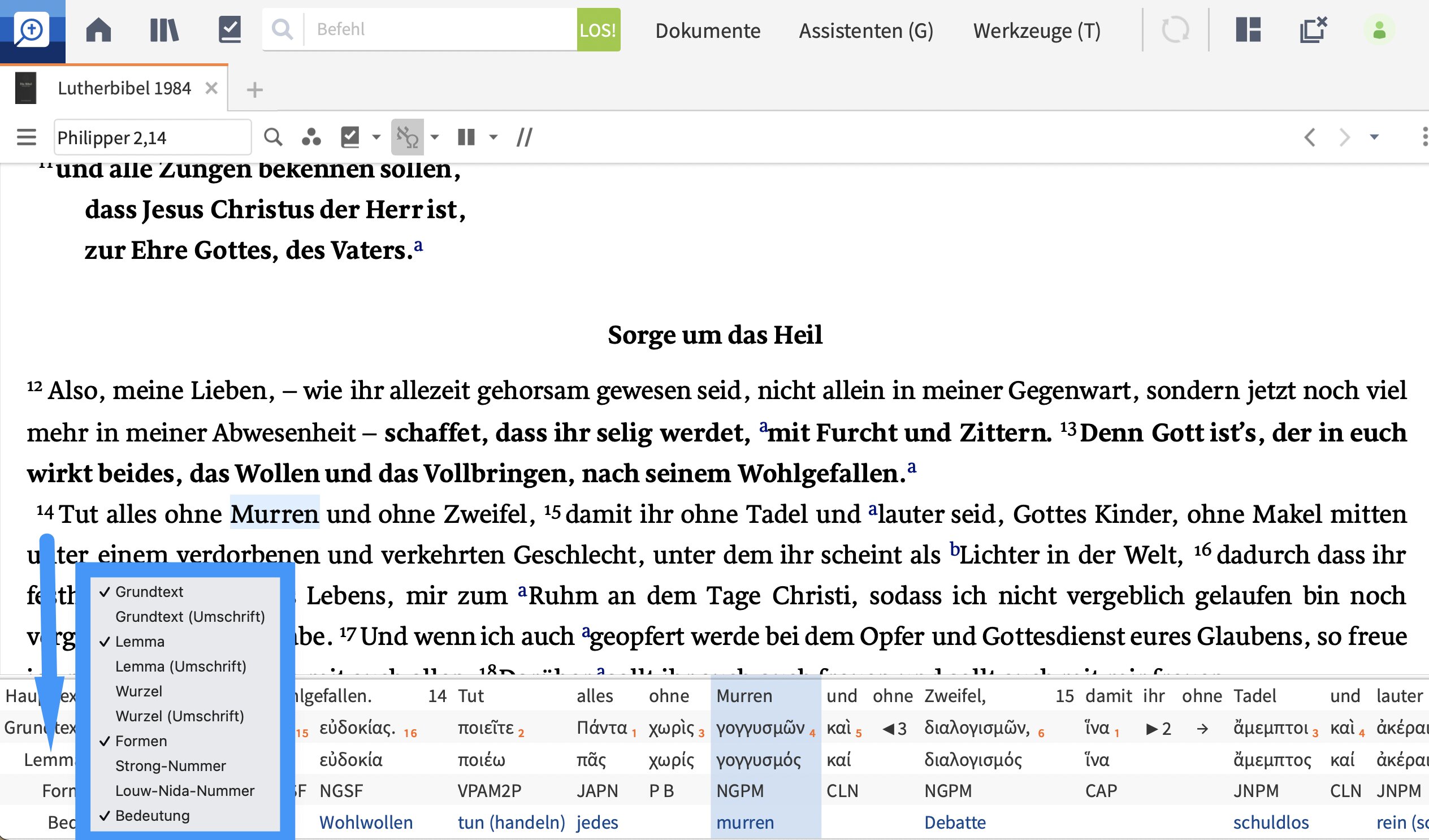Click into the Befehl command field
This screenshot has width=1429, height=840.
pos(440,29)
